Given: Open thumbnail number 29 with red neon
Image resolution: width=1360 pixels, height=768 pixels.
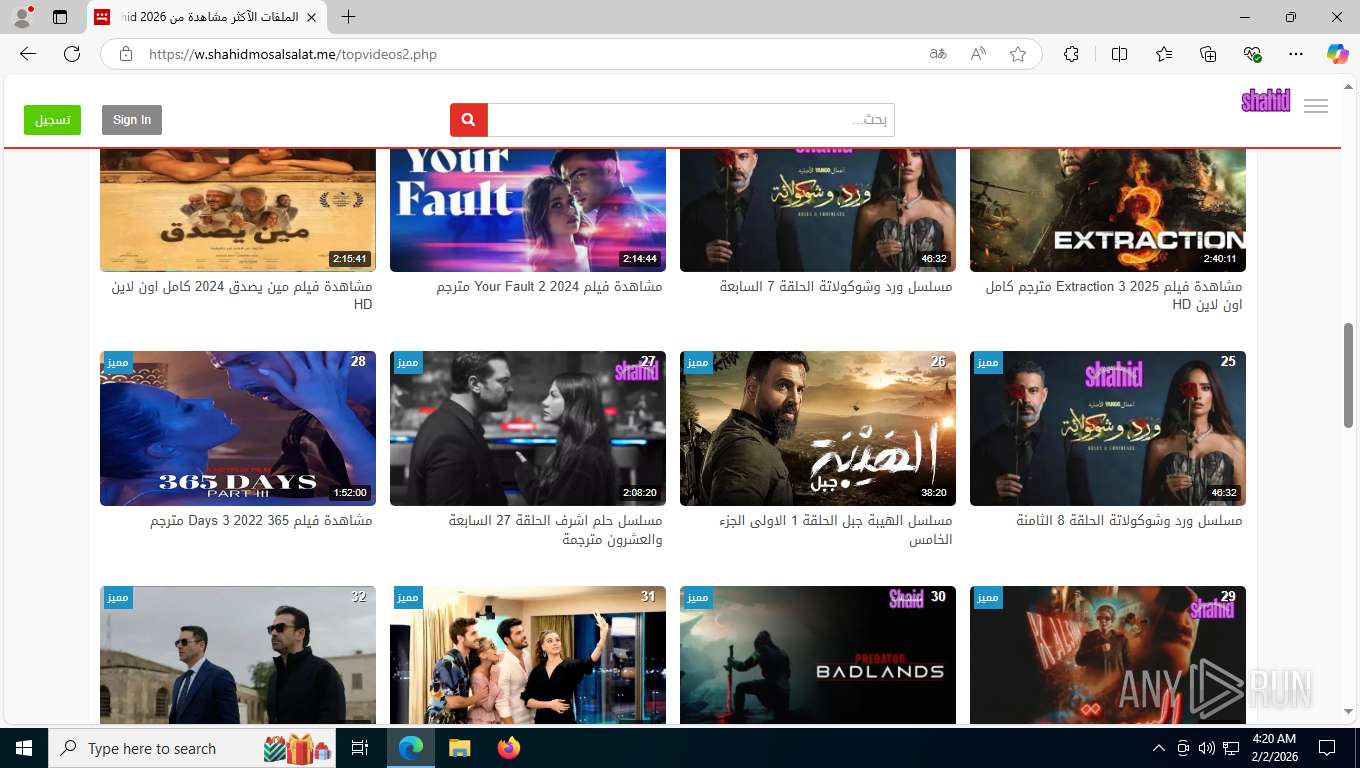Looking at the screenshot, I should click(1108, 654).
